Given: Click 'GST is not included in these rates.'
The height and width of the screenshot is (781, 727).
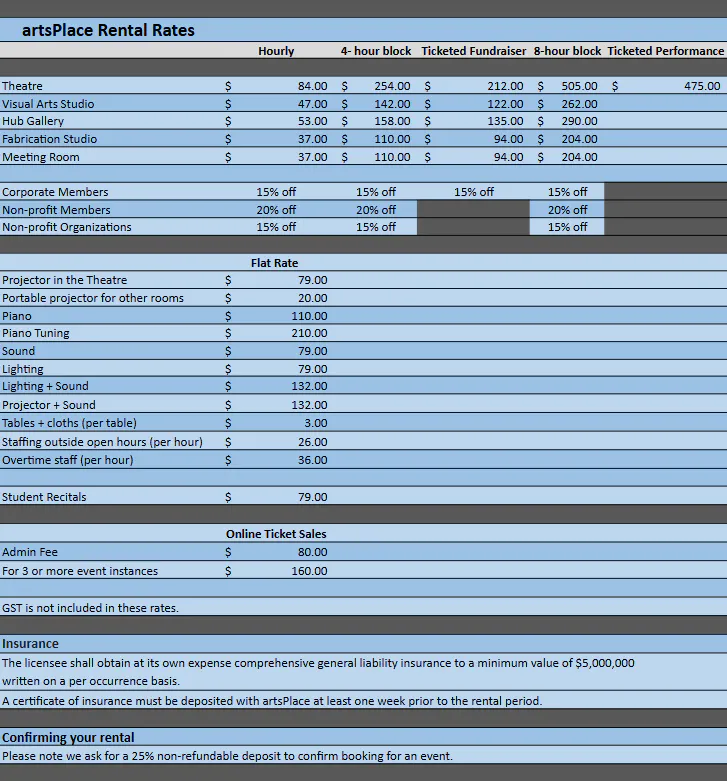Looking at the screenshot, I should pyautogui.click(x=90, y=608).
